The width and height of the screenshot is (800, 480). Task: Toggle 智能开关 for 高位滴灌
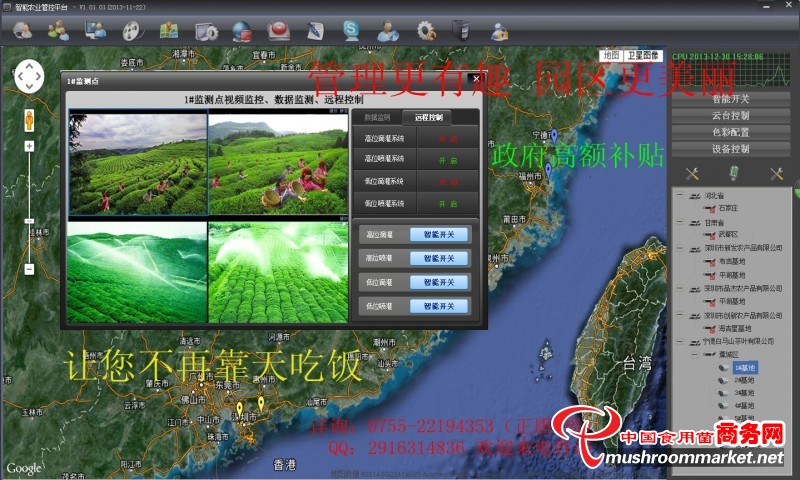[439, 235]
